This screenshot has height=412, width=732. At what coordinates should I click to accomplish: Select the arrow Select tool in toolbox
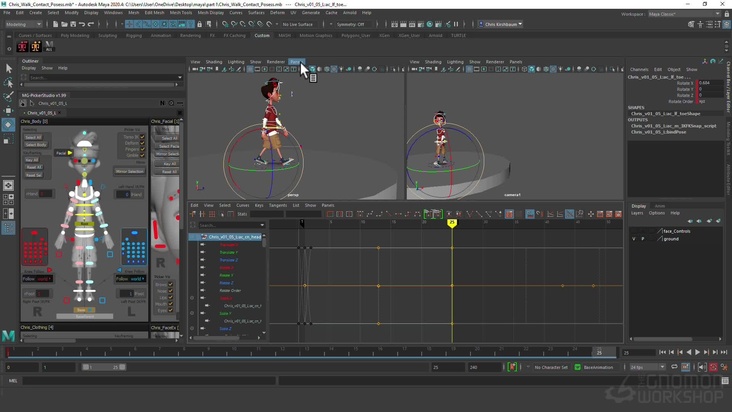click(x=8, y=68)
